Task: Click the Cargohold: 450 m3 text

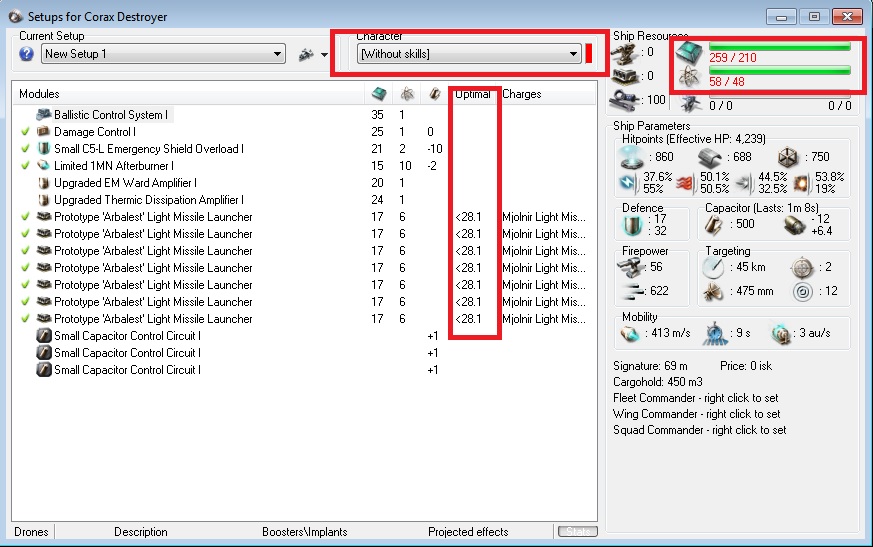Action: [x=658, y=382]
